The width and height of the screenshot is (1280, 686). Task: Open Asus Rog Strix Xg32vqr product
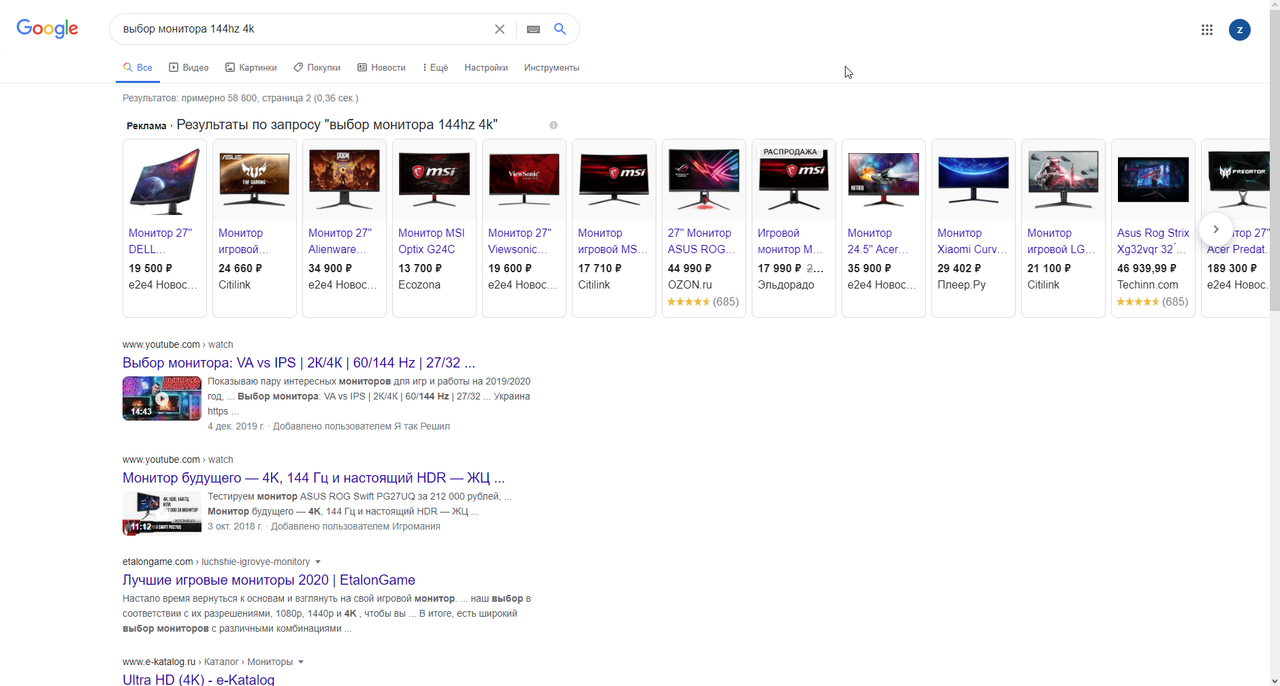[1153, 241]
